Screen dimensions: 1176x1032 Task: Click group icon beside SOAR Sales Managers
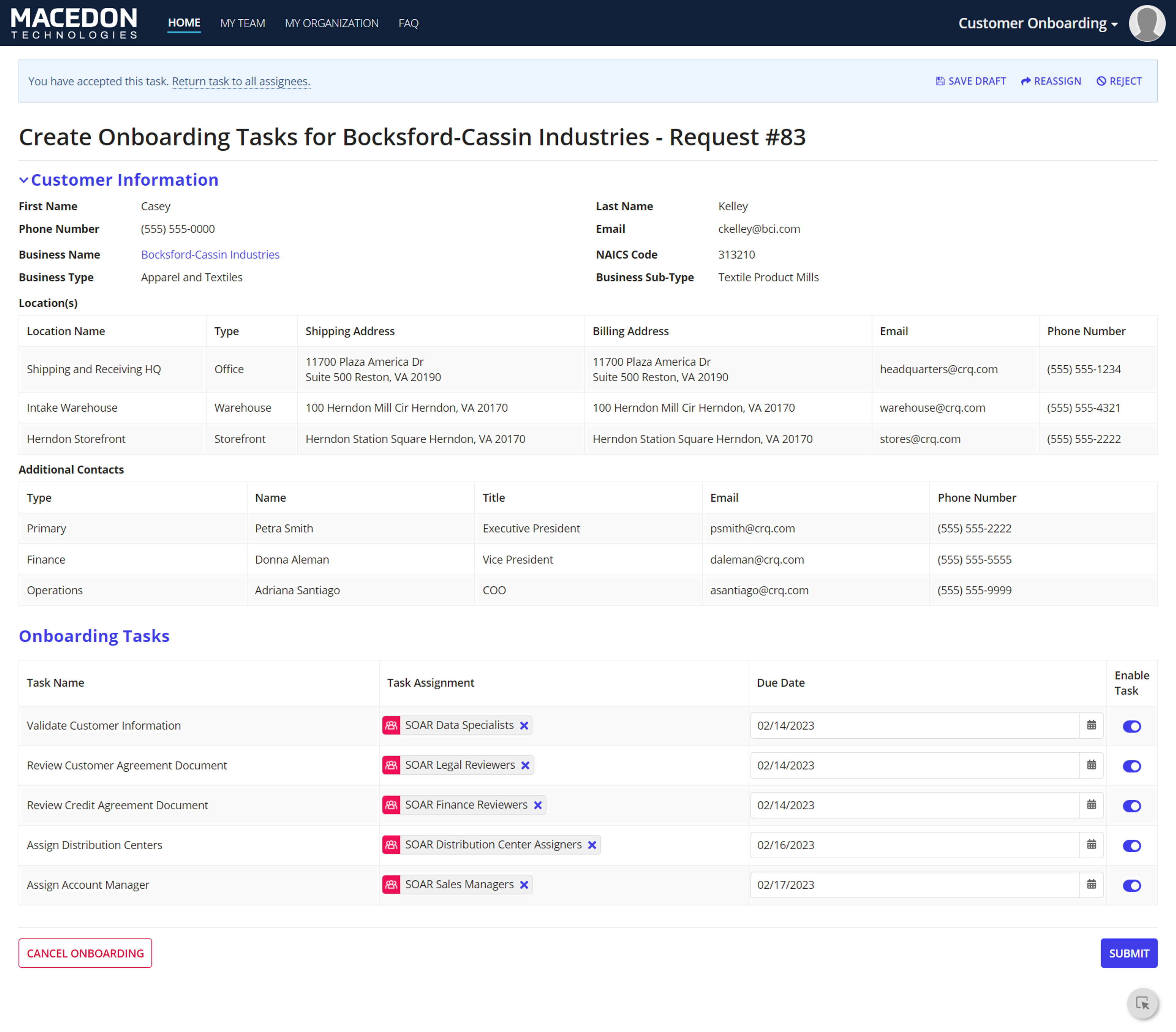click(x=391, y=884)
